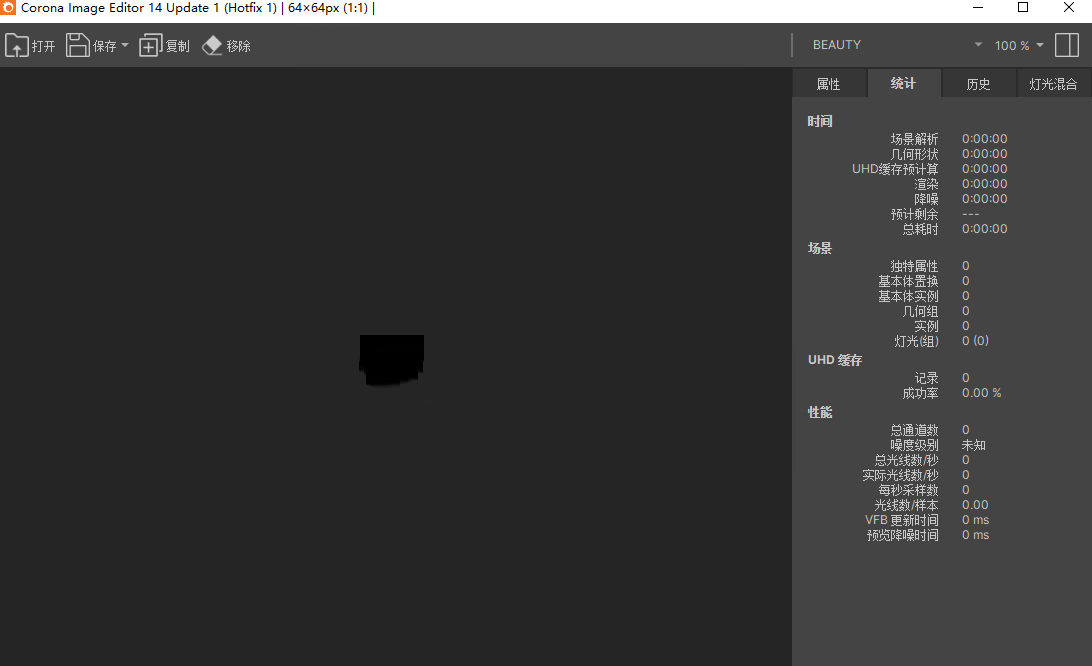The height and width of the screenshot is (666, 1092).
Task: Copy the image using the 复制 icon
Action: (x=150, y=46)
